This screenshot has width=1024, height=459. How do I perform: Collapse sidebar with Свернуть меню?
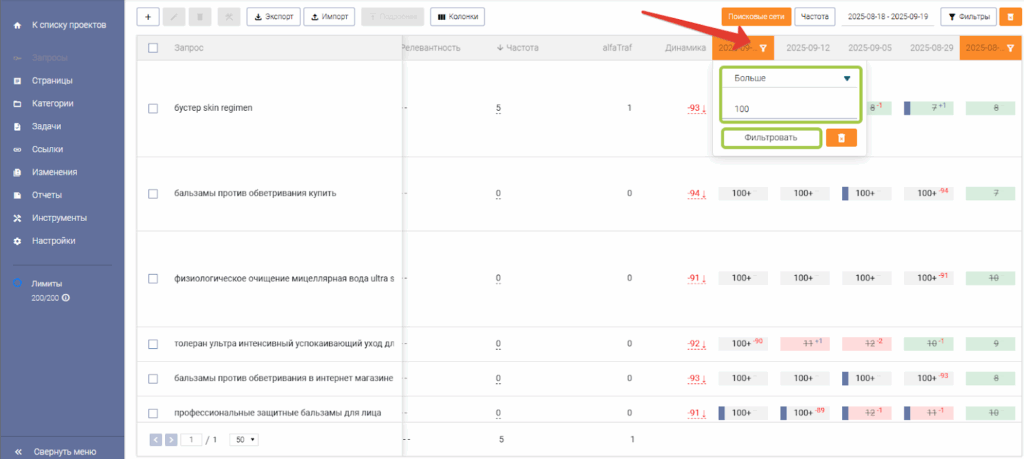[62, 450]
